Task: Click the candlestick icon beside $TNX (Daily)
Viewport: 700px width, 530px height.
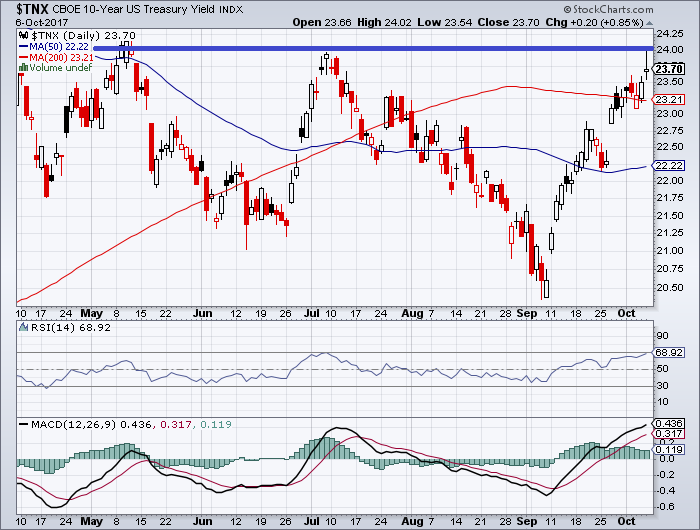Action: pos(22,37)
